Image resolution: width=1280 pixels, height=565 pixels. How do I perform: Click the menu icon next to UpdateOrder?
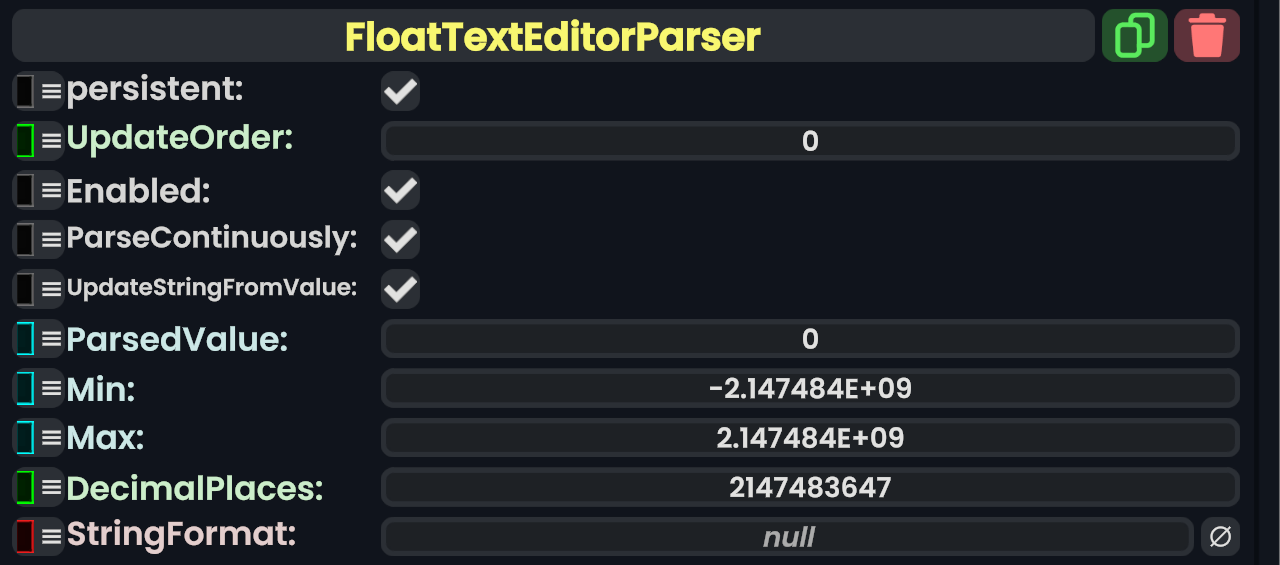[x=51, y=140]
